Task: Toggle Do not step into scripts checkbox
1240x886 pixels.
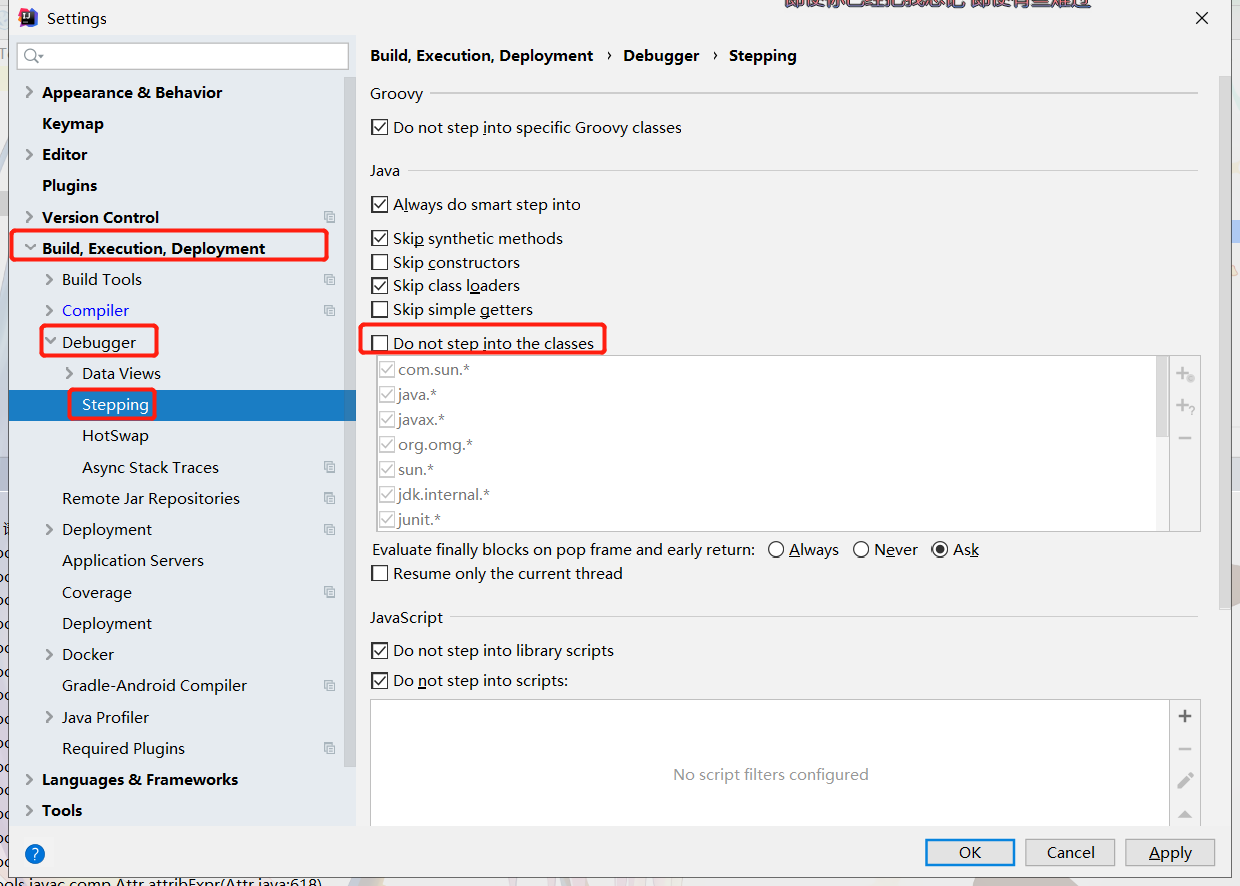Action: [379, 681]
